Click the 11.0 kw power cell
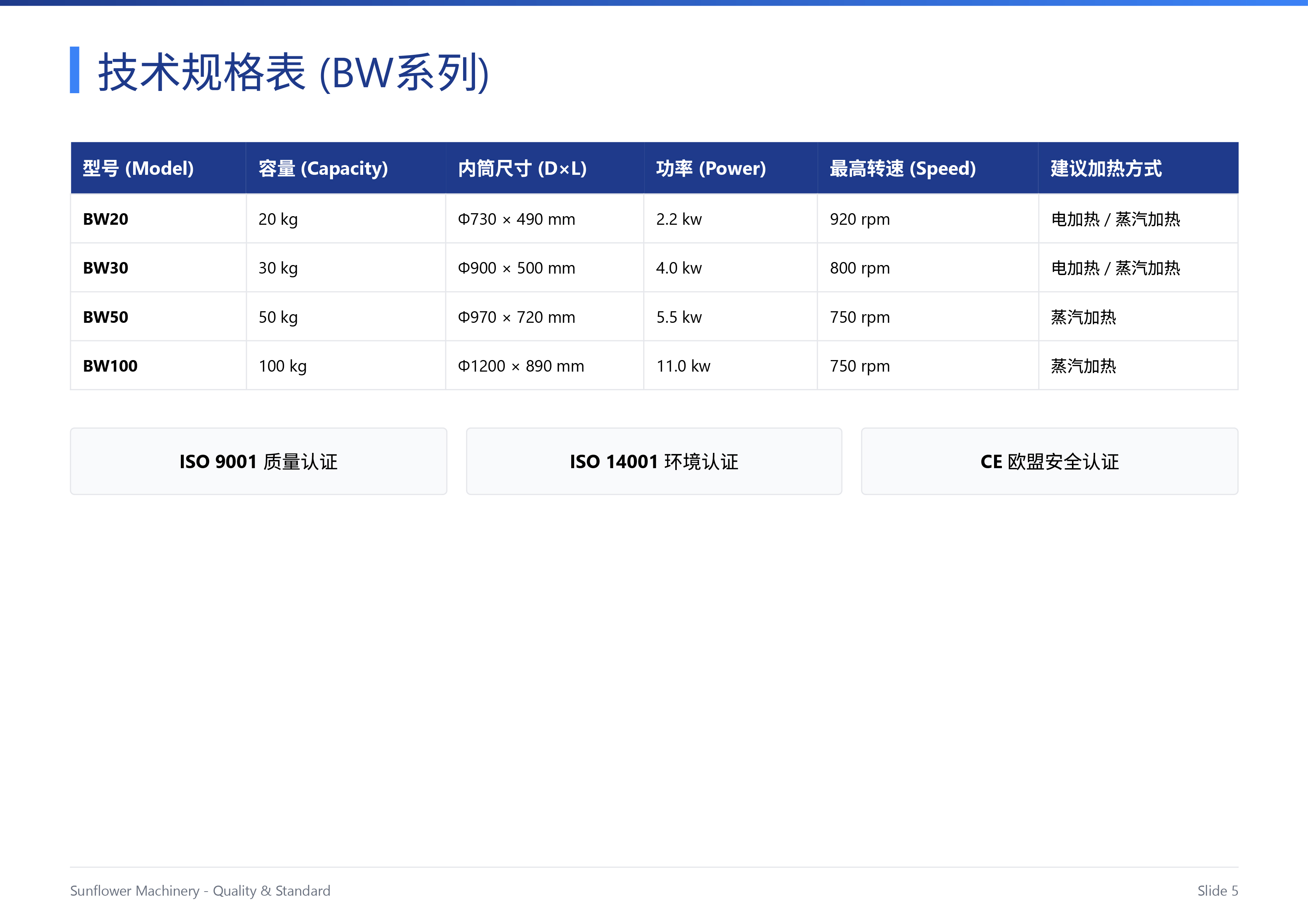The height and width of the screenshot is (924, 1308). 730,366
